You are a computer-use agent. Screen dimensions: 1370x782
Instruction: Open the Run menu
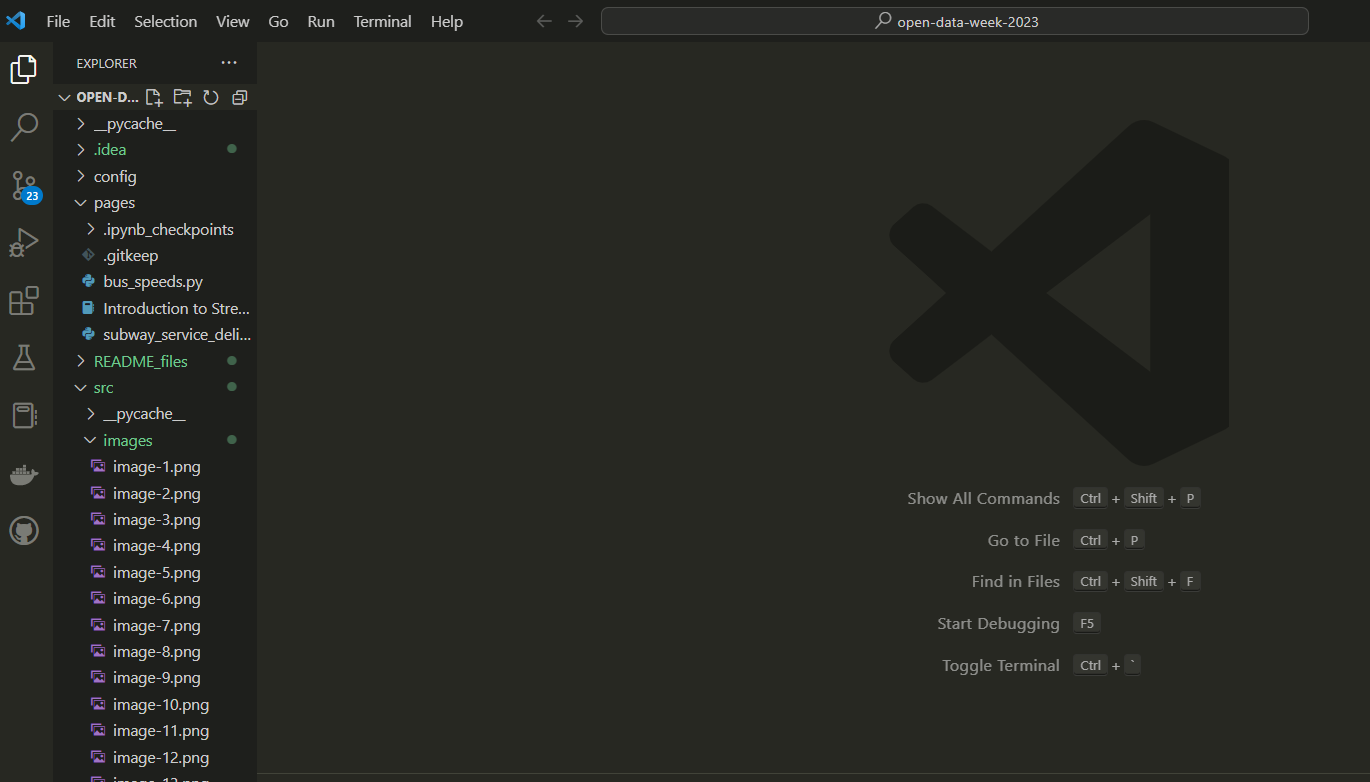[x=321, y=21]
